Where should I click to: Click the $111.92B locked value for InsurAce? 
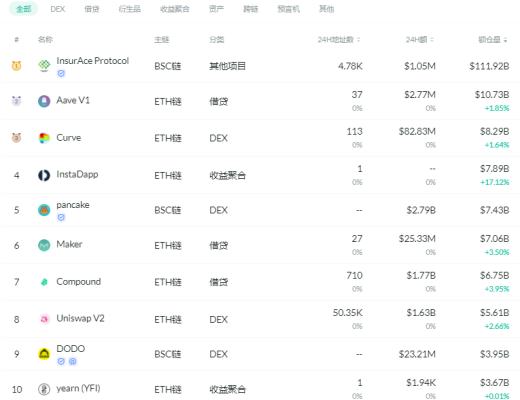489,66
